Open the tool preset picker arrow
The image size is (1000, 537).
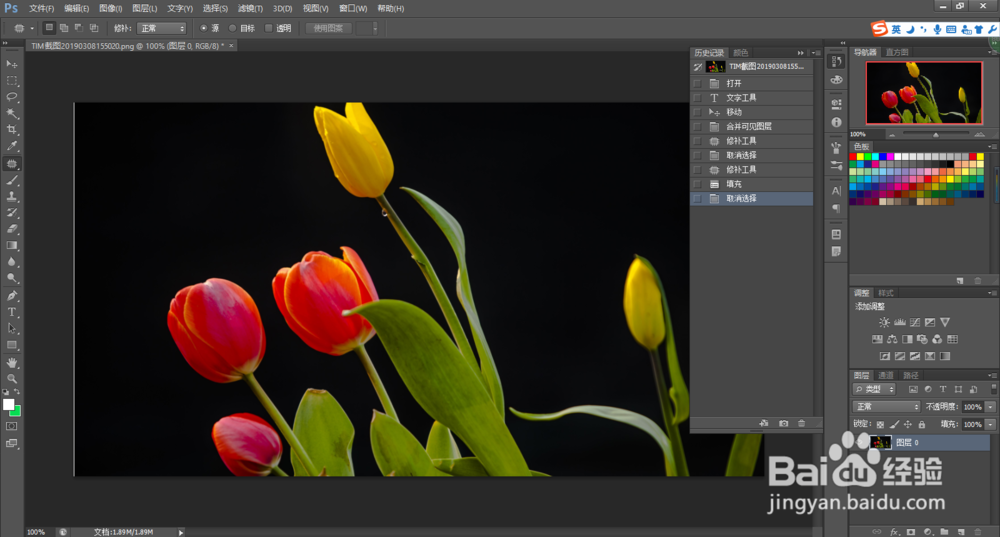[32, 28]
